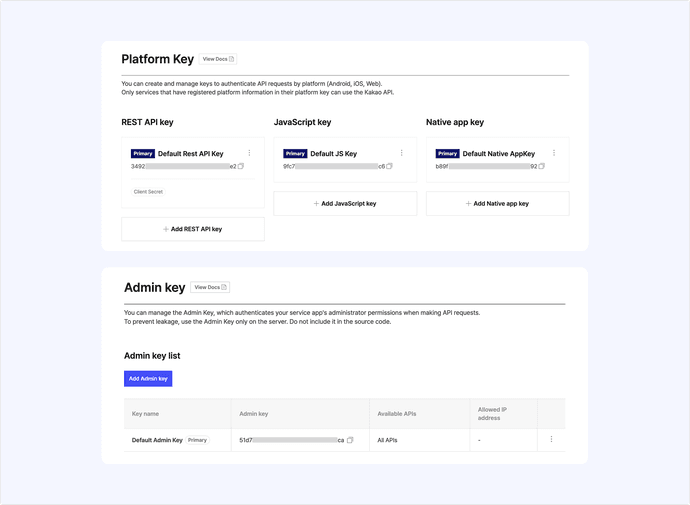Select the Default JS Key name
Image resolution: width=690 pixels, height=505 pixels.
pyautogui.click(x=334, y=154)
